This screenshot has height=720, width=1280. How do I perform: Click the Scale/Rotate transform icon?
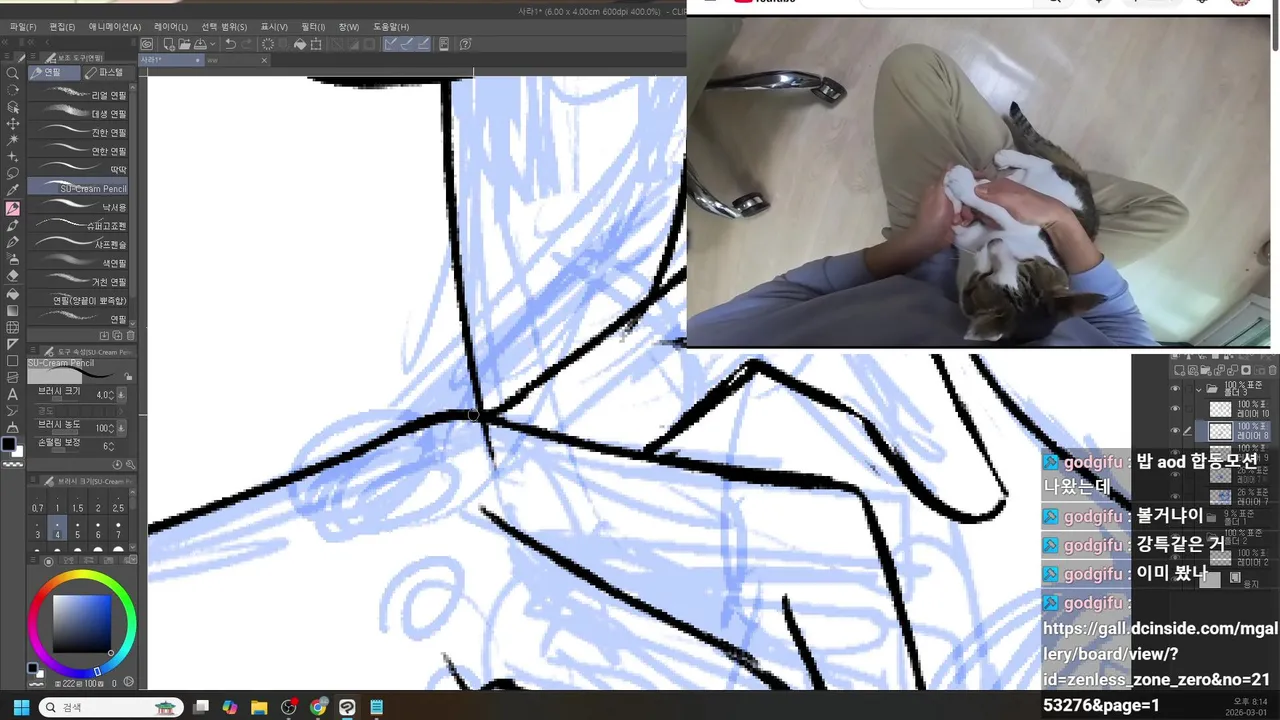(316, 44)
